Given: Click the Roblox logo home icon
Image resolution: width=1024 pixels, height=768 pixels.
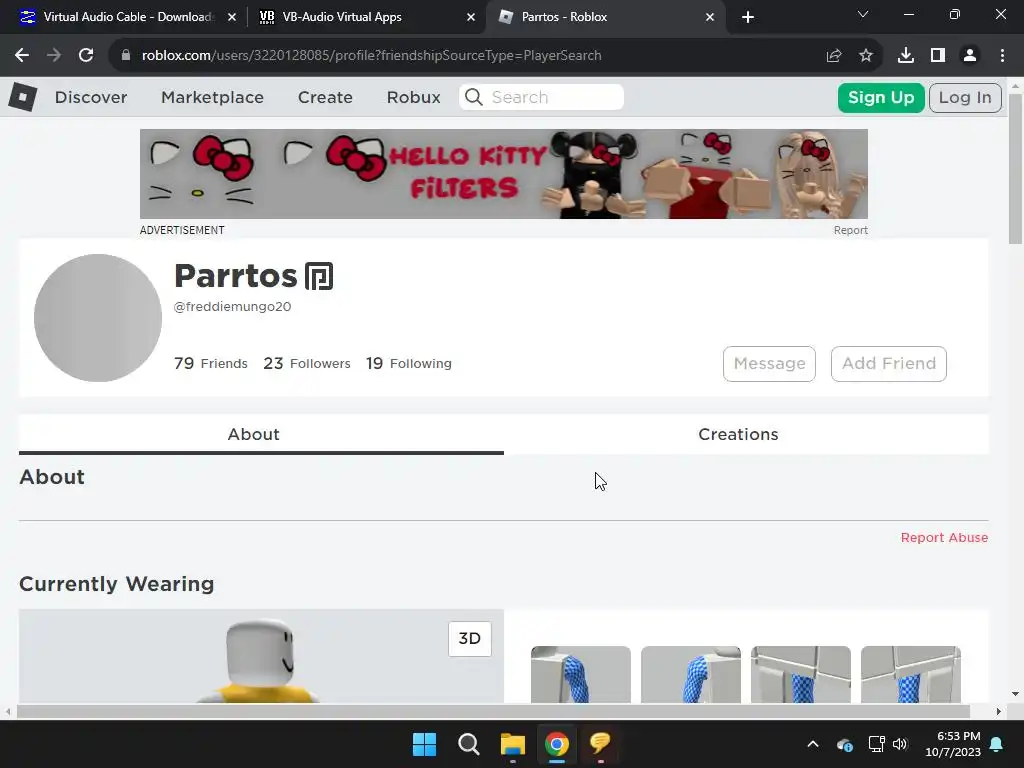Looking at the screenshot, I should point(23,97).
